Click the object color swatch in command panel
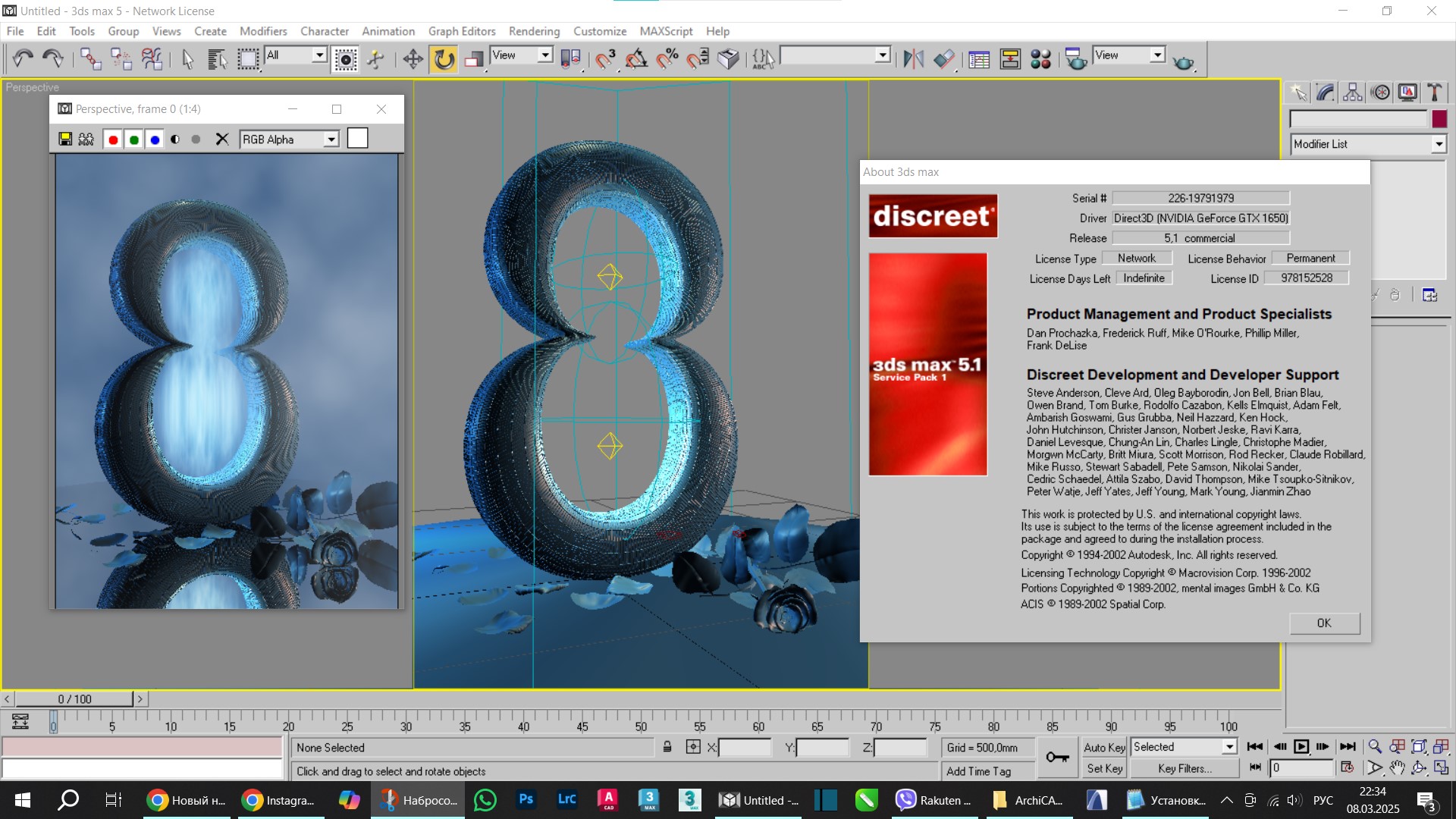1456x819 pixels. 1439,119
